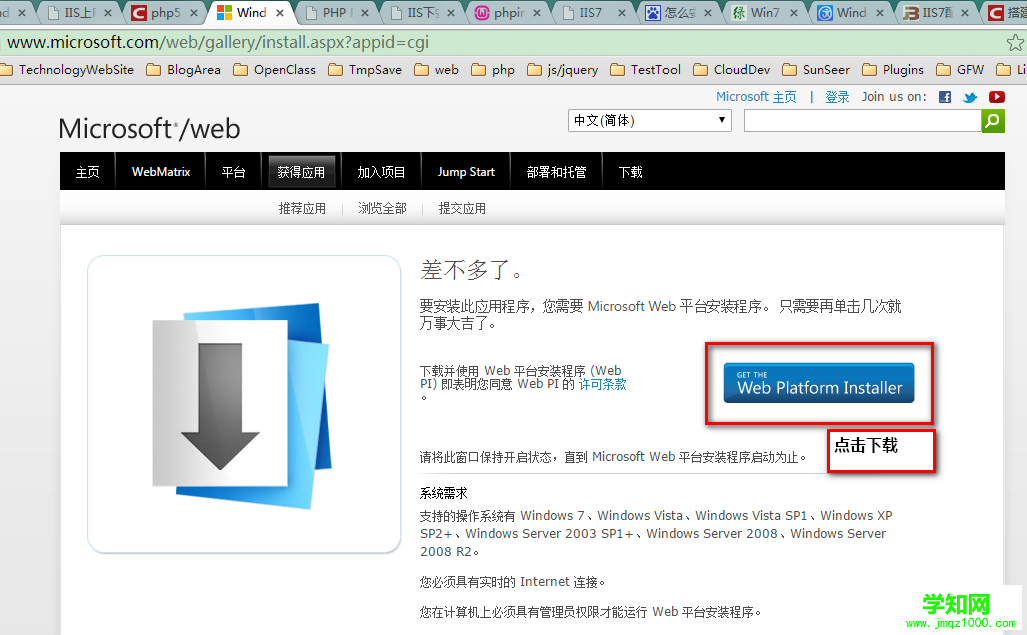Viewport: 1027px width, 635px height.
Task: Open the BlogArea bookmark folder
Action: (x=183, y=69)
